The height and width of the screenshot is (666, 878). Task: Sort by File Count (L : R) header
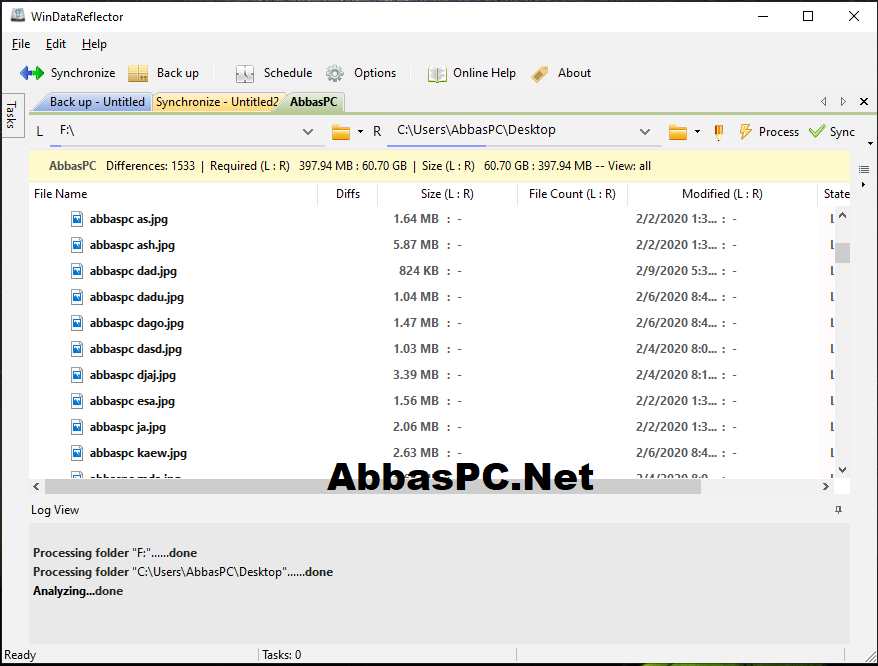point(572,194)
